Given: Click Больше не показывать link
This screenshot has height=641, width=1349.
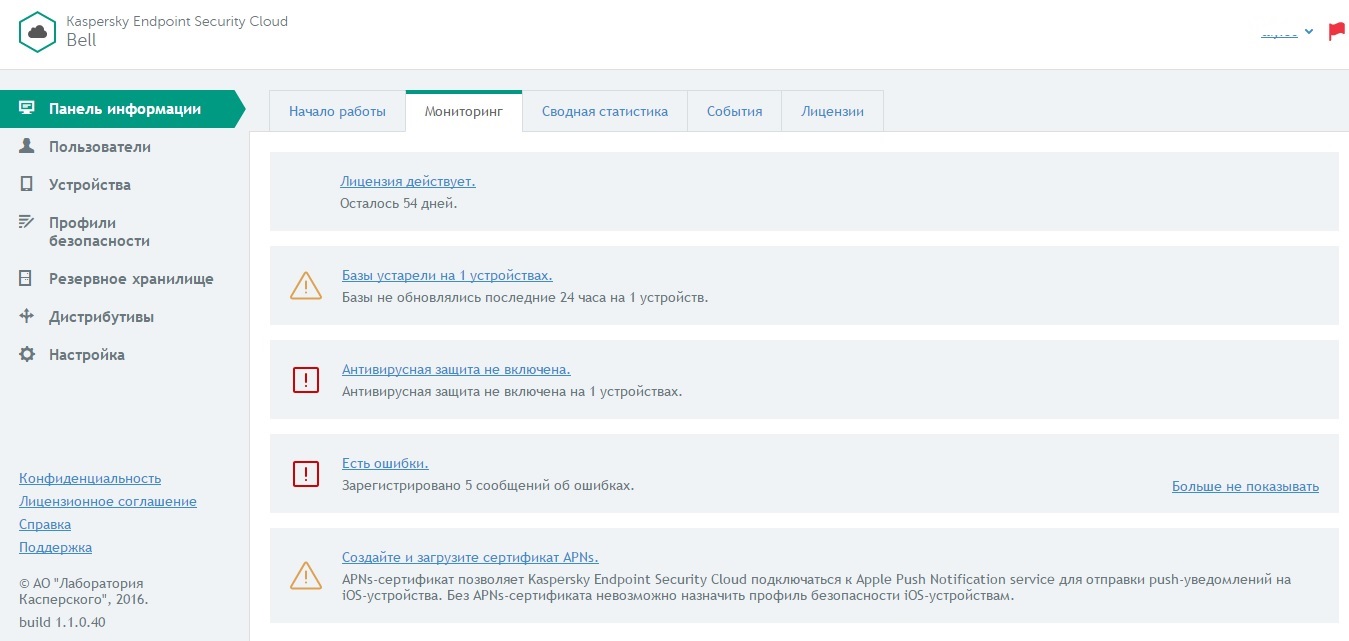Looking at the screenshot, I should (1245, 487).
